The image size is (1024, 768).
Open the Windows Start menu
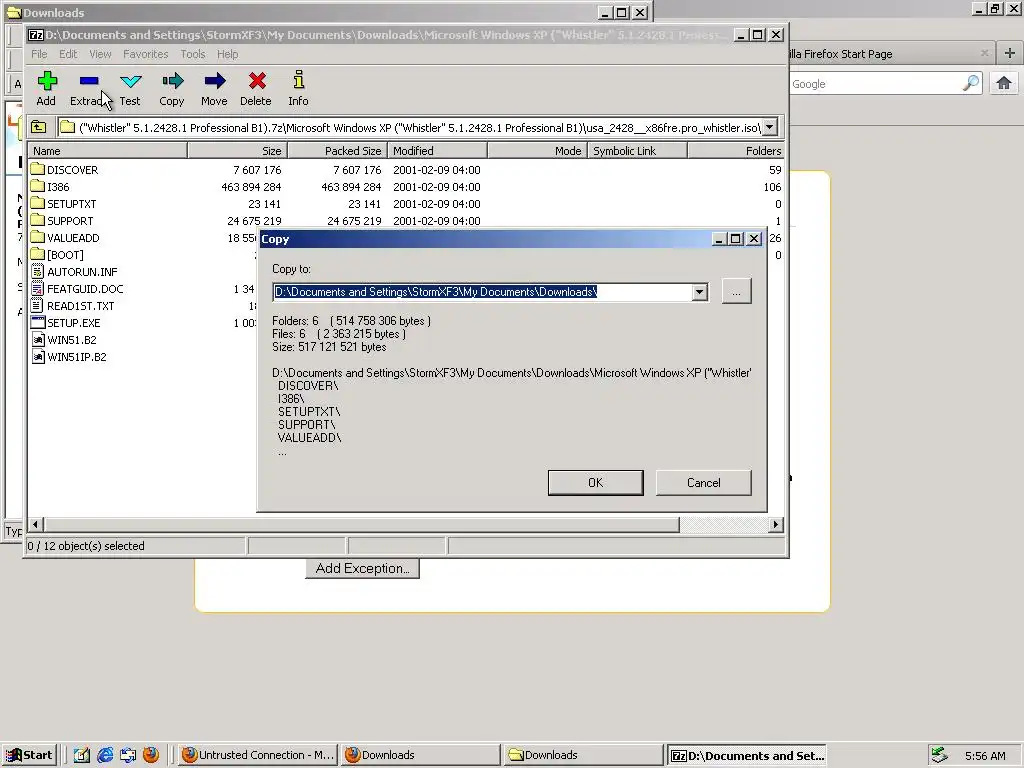(29, 755)
